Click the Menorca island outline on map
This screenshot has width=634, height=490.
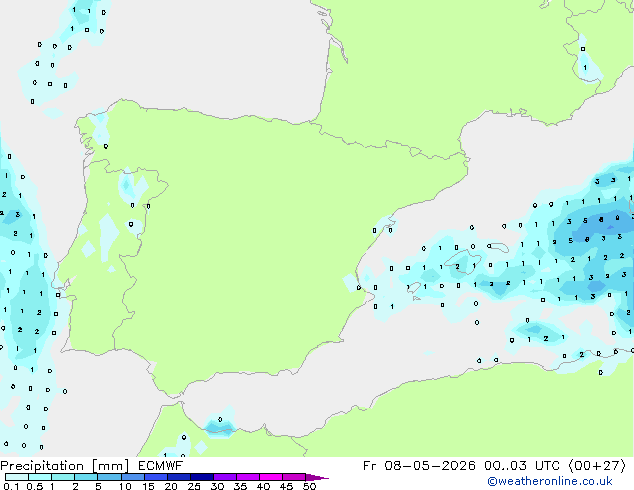pyautogui.click(x=498, y=247)
